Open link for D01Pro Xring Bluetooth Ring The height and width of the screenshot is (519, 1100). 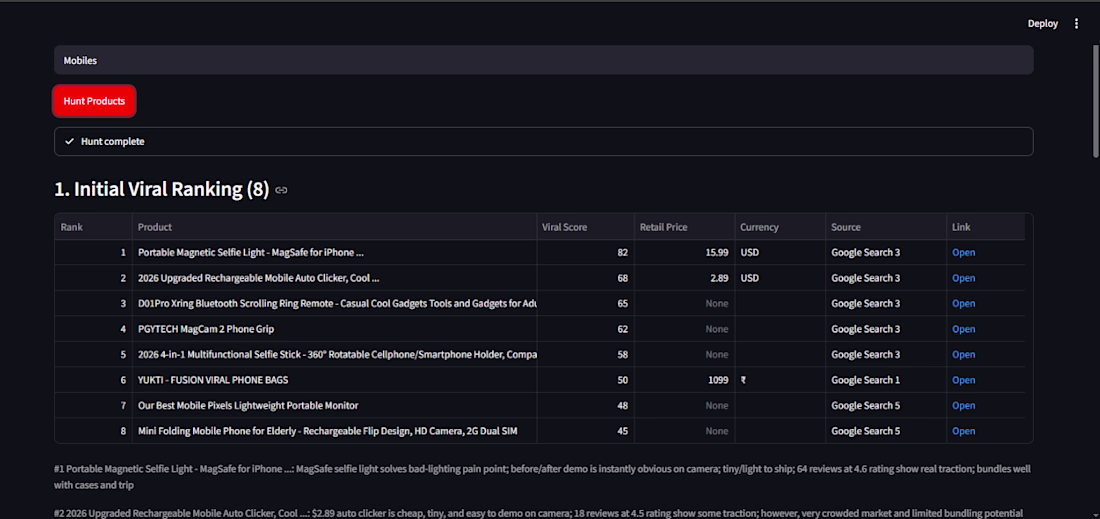[x=963, y=304]
